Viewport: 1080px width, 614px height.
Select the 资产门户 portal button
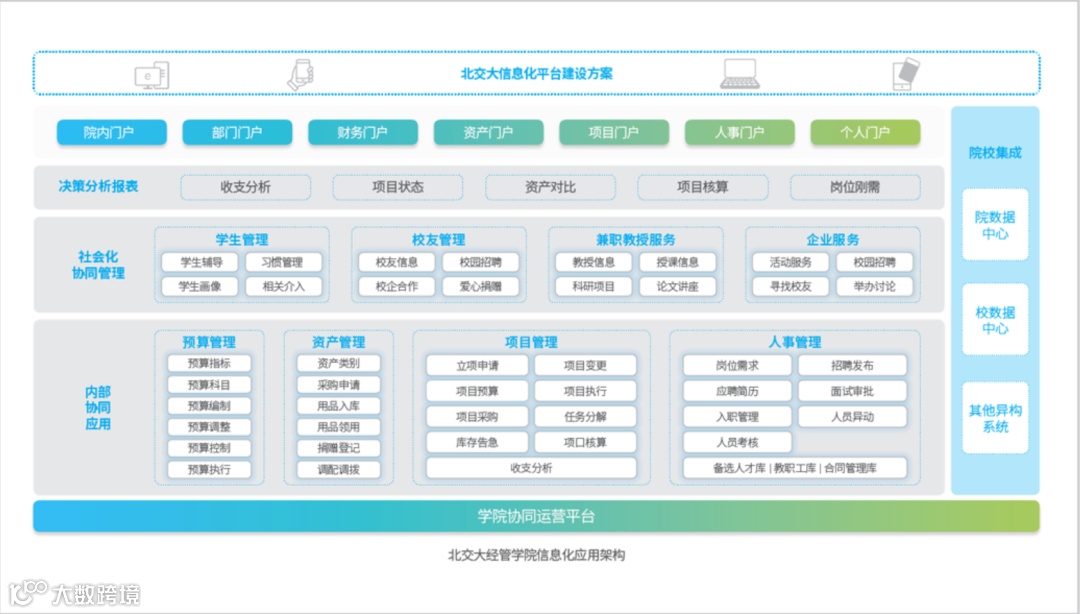click(488, 132)
